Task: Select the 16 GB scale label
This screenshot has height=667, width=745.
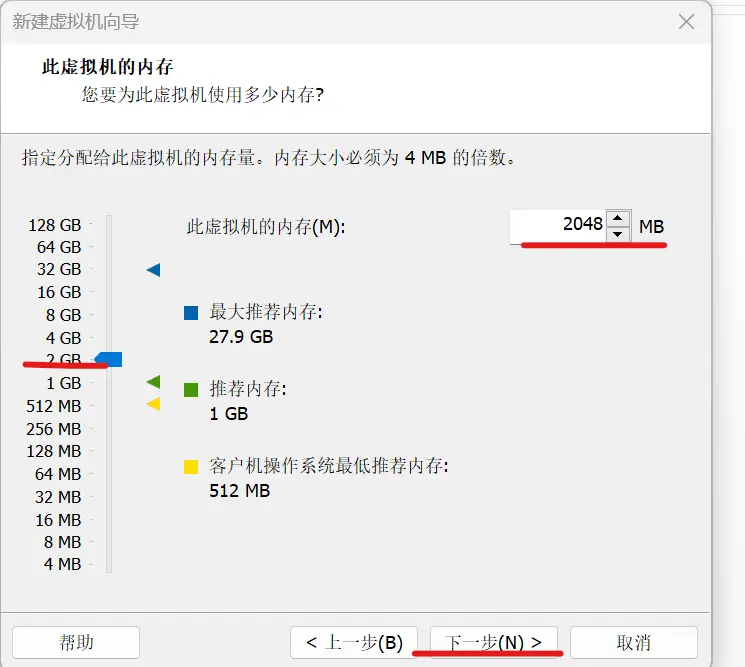Action: pyautogui.click(x=59, y=292)
